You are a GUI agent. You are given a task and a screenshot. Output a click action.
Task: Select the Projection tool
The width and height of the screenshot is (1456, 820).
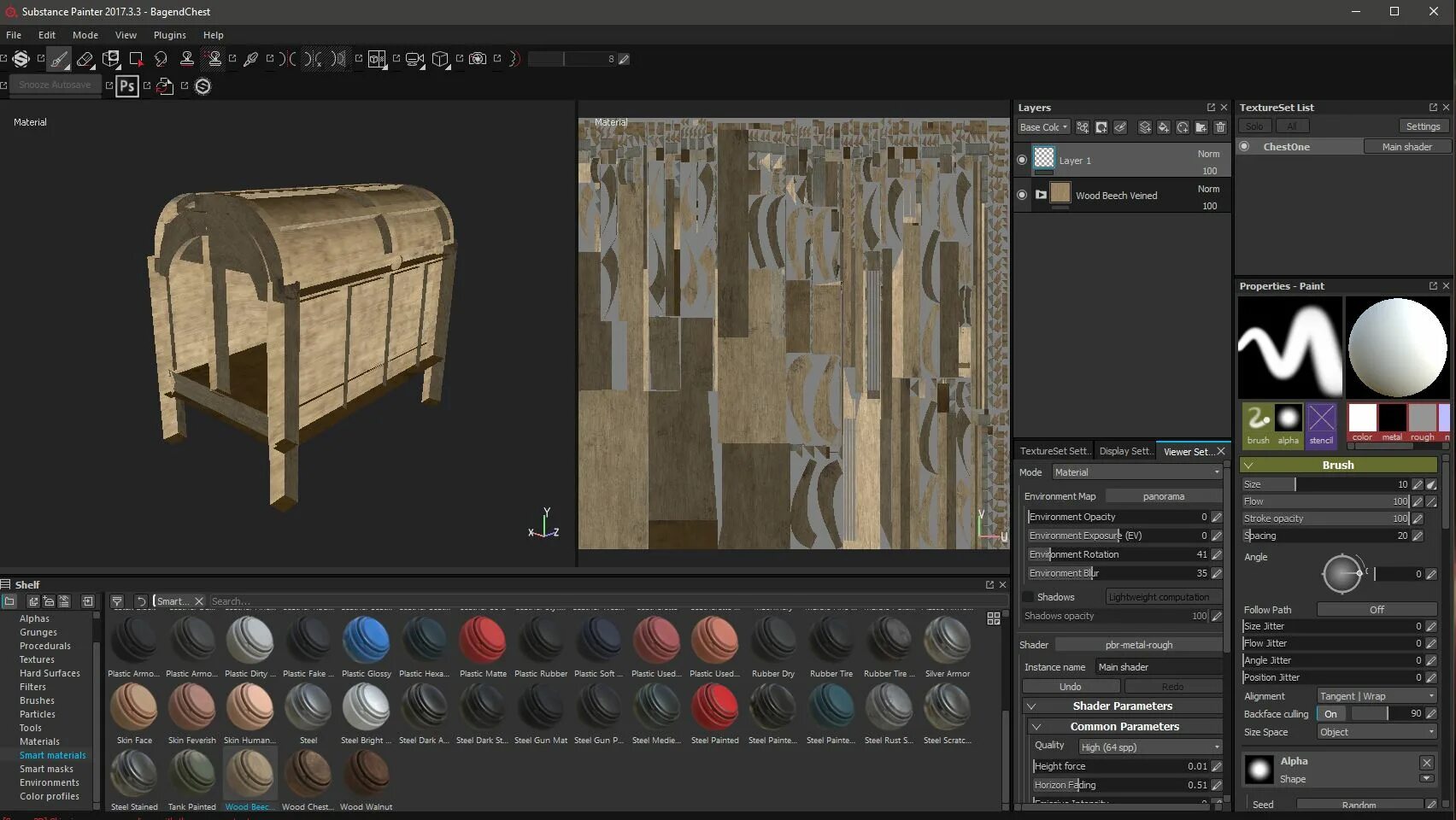pyautogui.click(x=111, y=58)
